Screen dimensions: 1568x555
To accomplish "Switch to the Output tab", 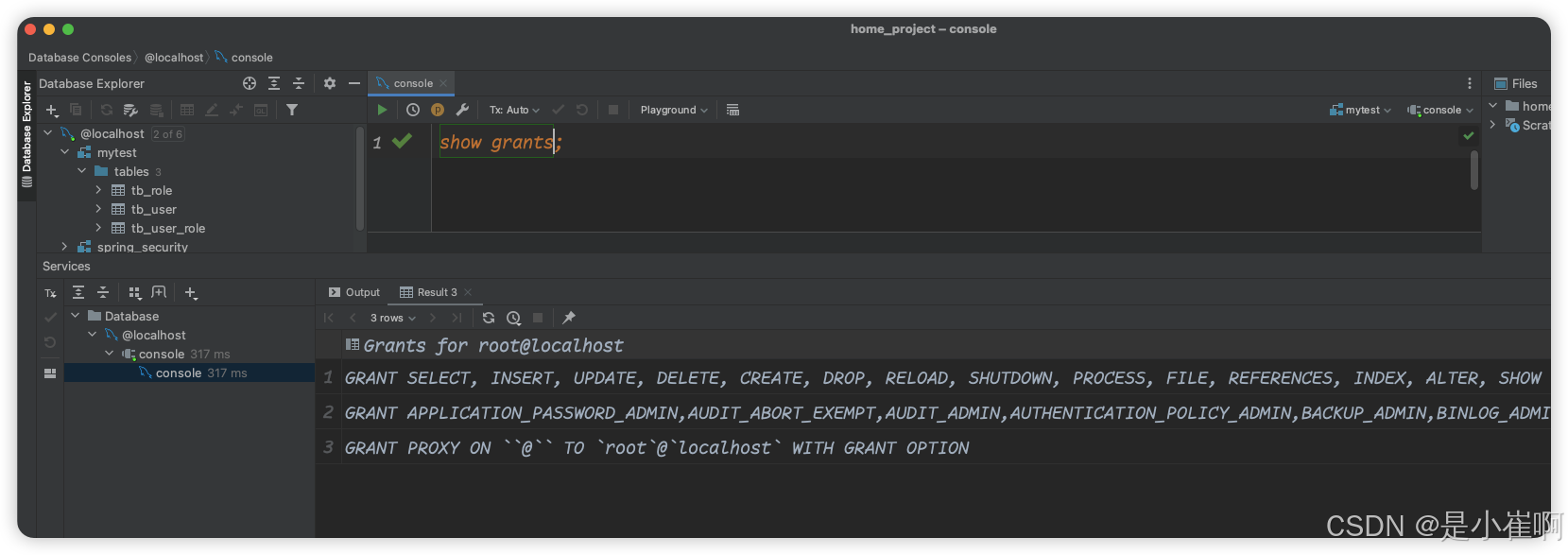I will point(354,292).
